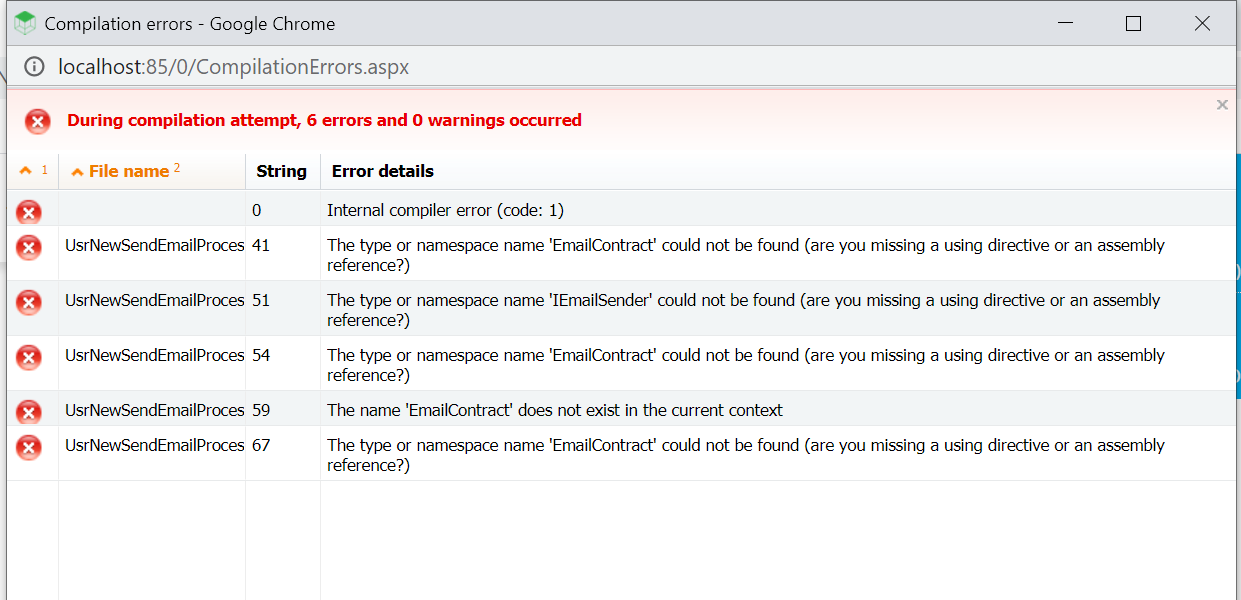The width and height of the screenshot is (1241, 600).
Task: Dismiss the compilation error banner with x
Action: [1222, 104]
